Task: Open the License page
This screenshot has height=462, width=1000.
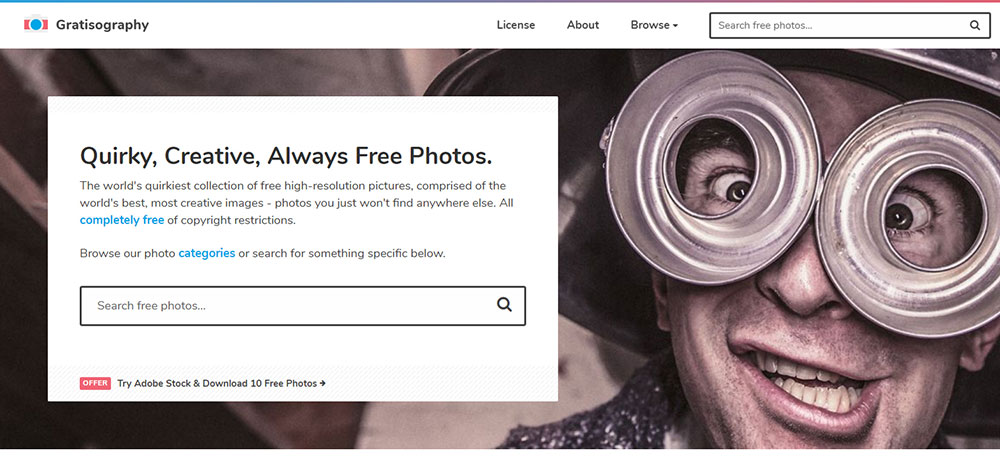Action: click(515, 25)
